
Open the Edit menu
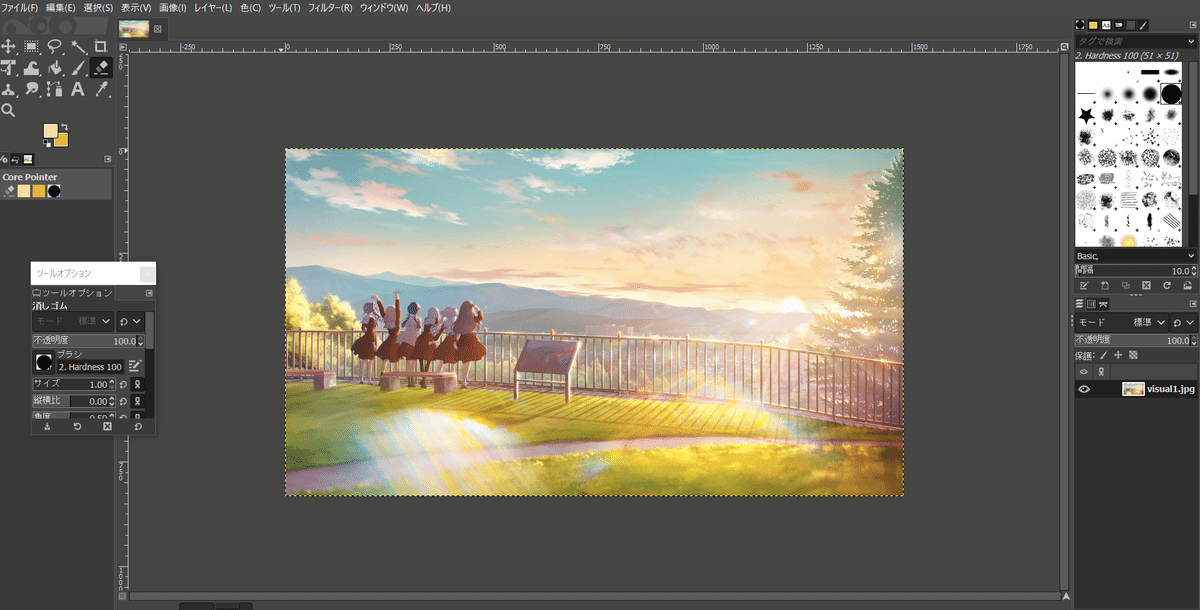60,8
